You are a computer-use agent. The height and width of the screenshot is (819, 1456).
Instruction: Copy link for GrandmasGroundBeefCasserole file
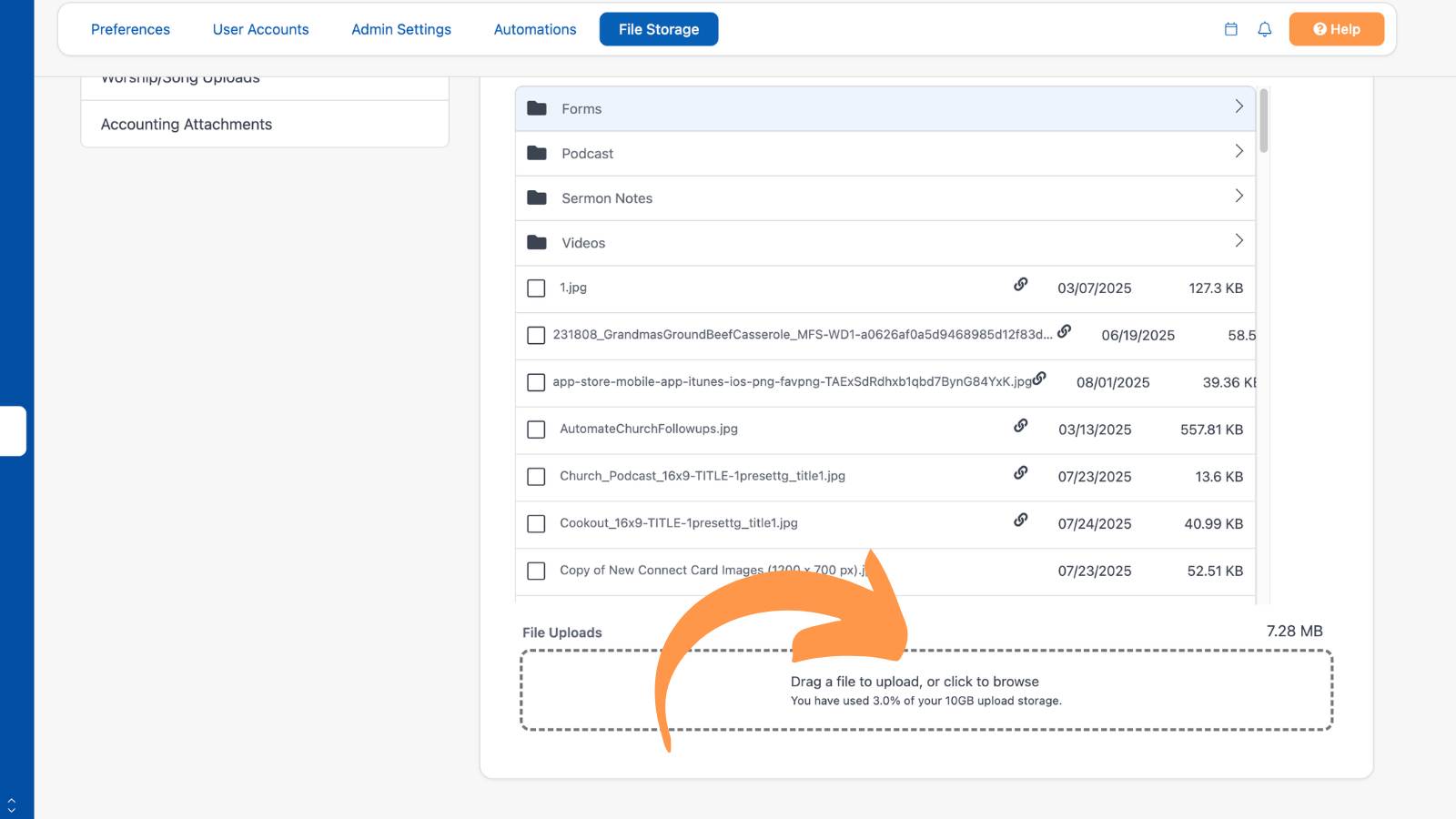[1064, 331]
